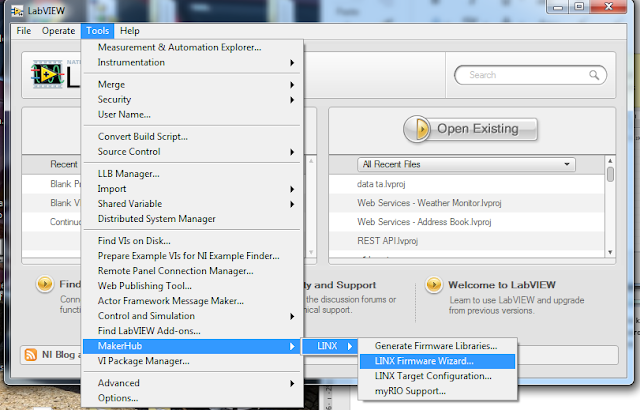Screen dimensions: 640x410
Task: Select the LINX submenu item
Action: 330,346
